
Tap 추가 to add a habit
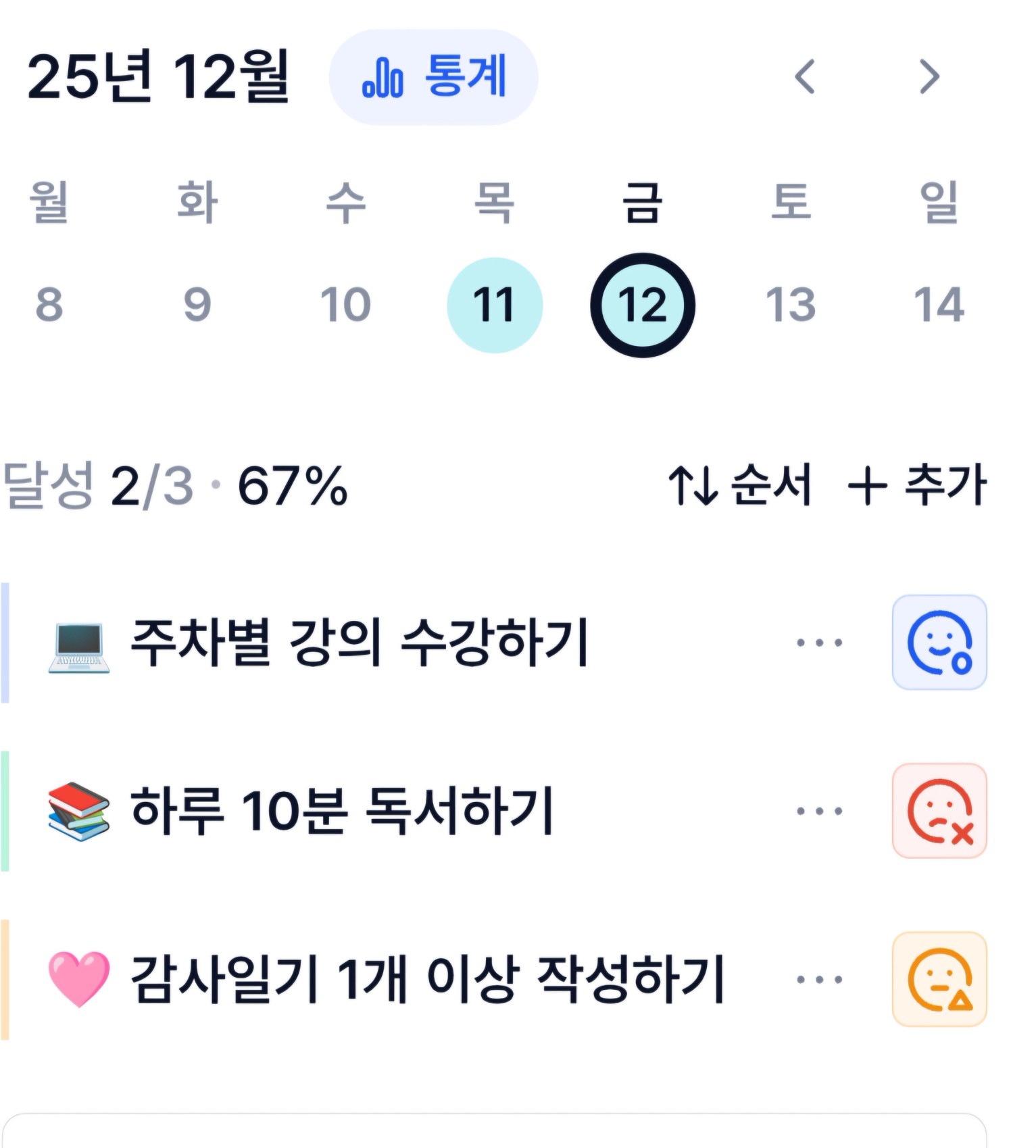click(917, 485)
